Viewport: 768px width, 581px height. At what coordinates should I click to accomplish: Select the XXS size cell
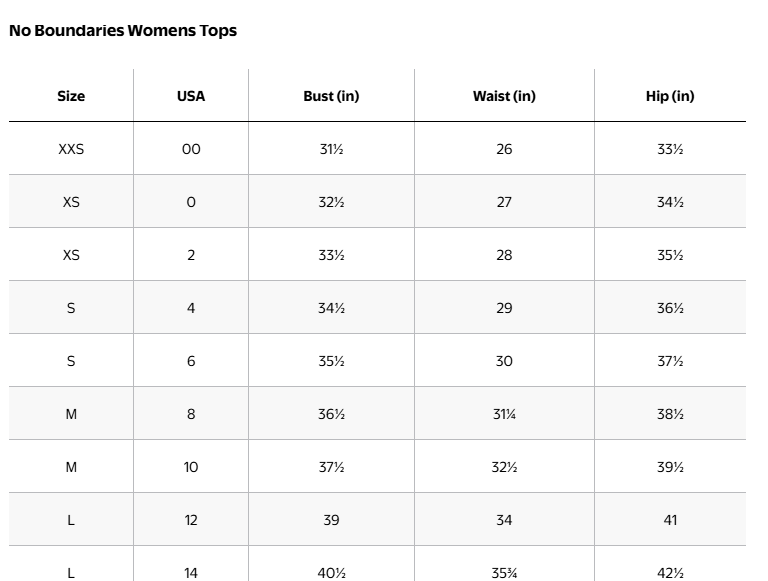point(71,149)
